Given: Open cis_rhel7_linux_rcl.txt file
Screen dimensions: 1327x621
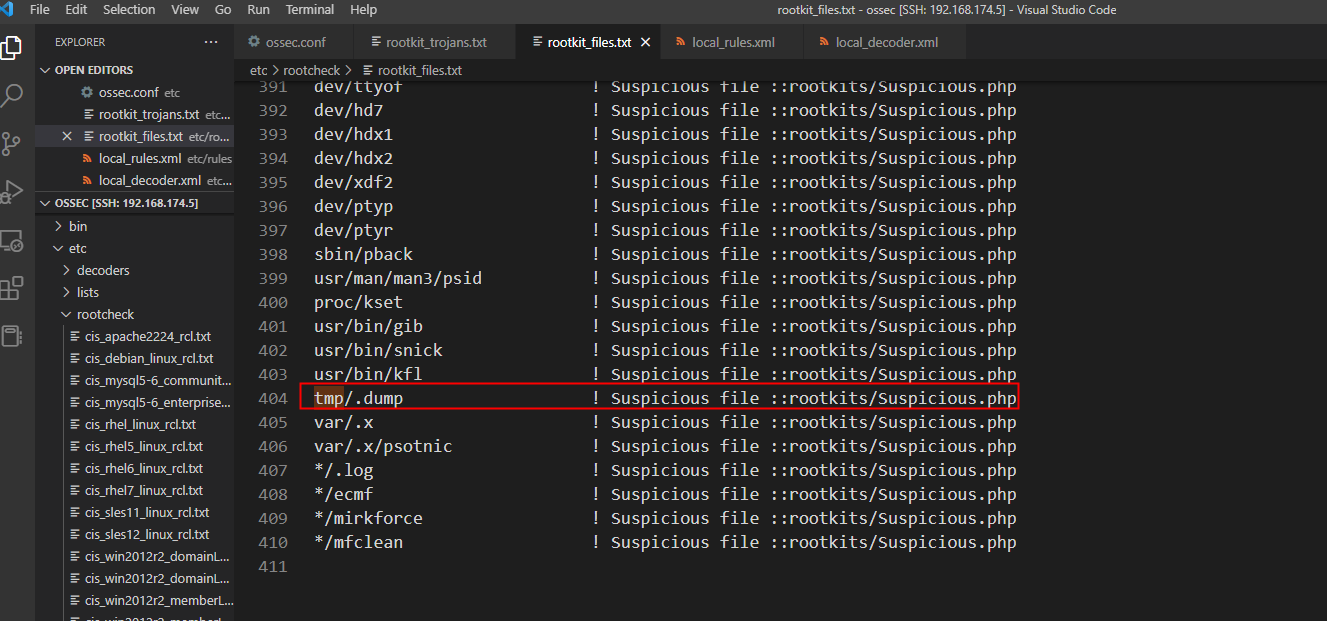Looking at the screenshot, I should coord(144,490).
